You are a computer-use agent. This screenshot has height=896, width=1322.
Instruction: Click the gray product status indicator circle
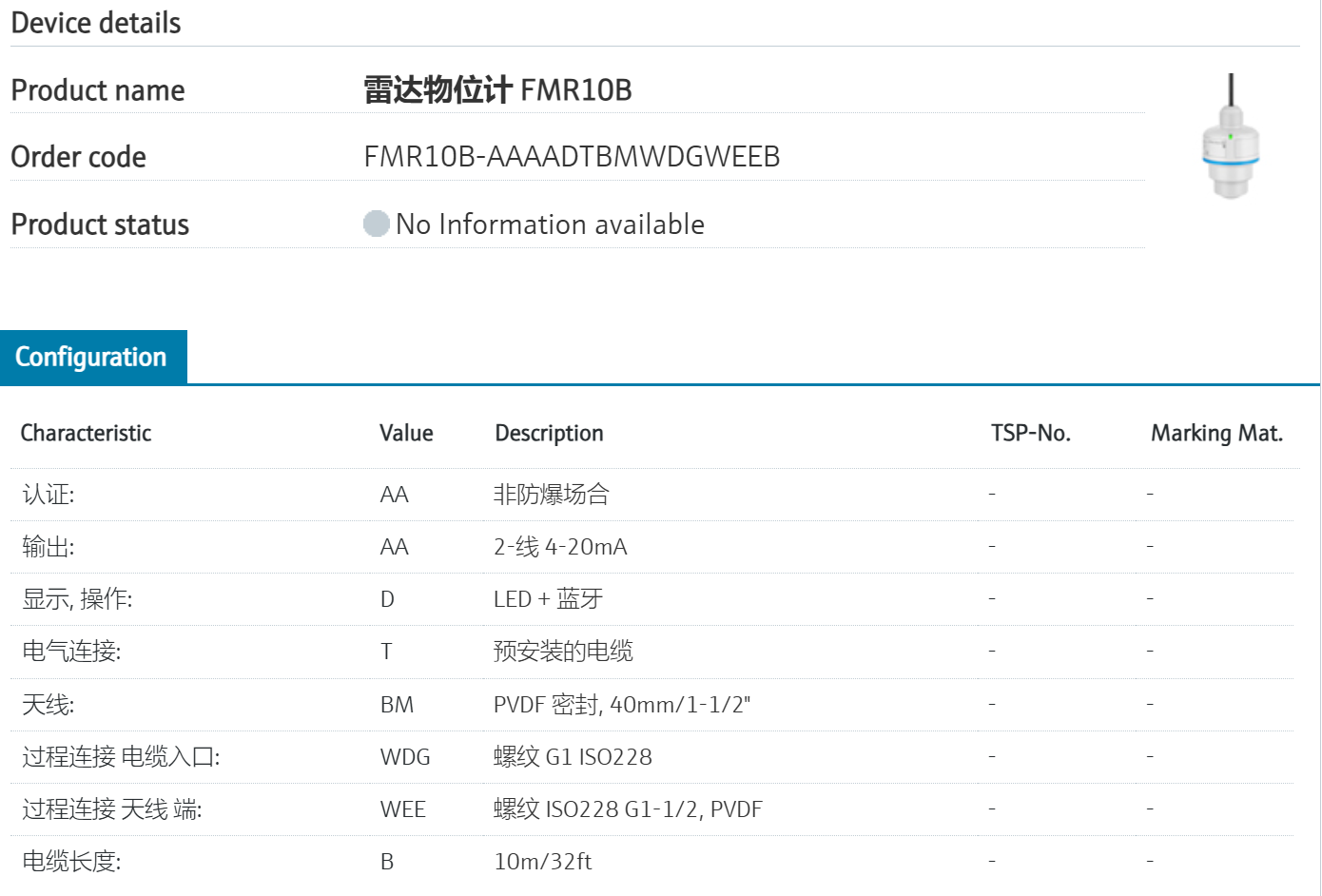tap(377, 224)
